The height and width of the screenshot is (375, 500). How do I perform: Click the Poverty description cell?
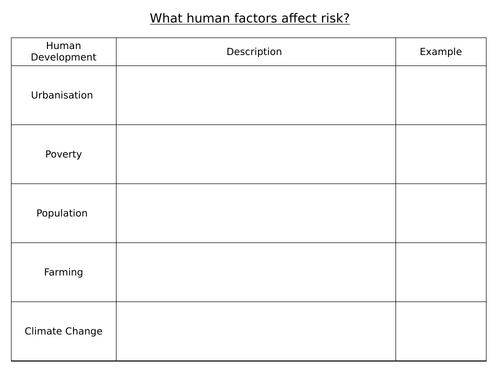(256, 154)
